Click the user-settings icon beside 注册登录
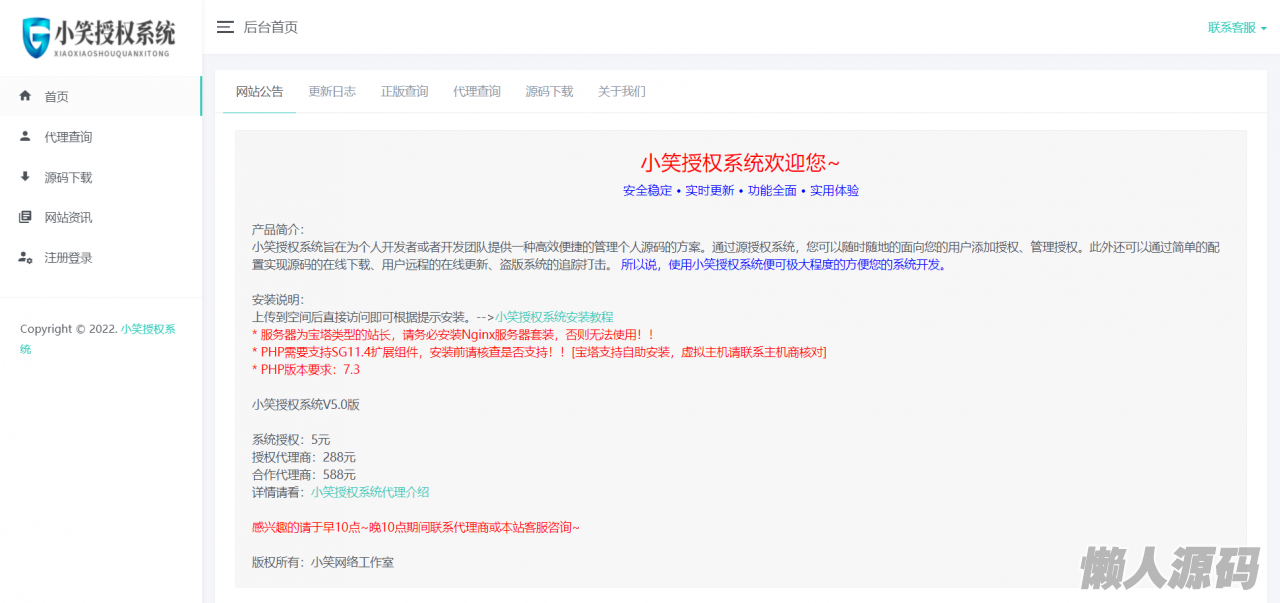 click(x=25, y=257)
